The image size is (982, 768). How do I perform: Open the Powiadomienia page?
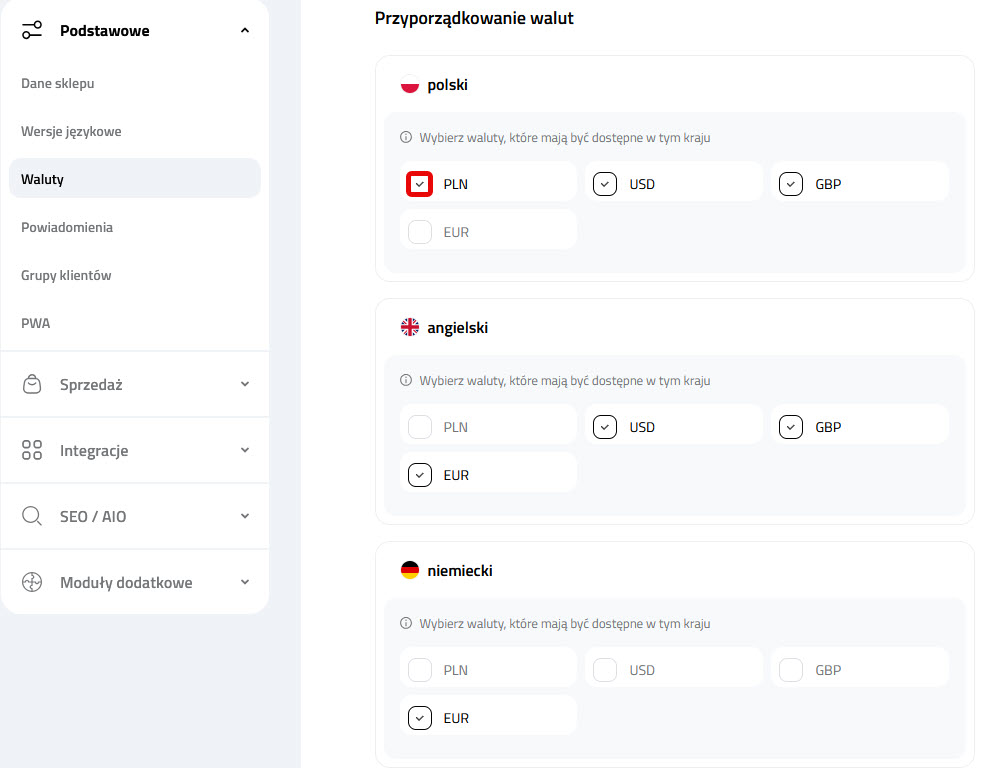(x=67, y=227)
